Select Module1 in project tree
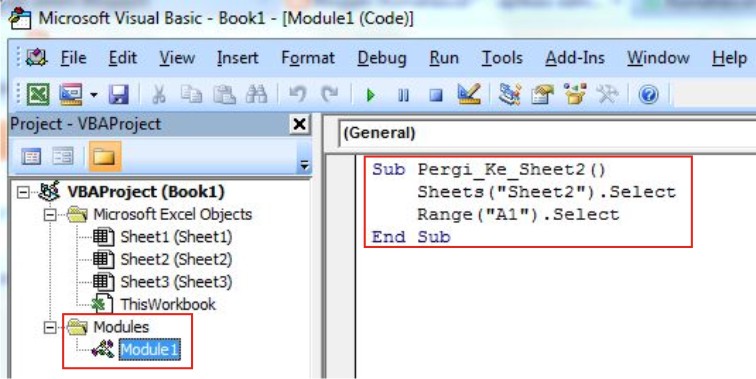This screenshot has width=756, height=379. point(149,350)
